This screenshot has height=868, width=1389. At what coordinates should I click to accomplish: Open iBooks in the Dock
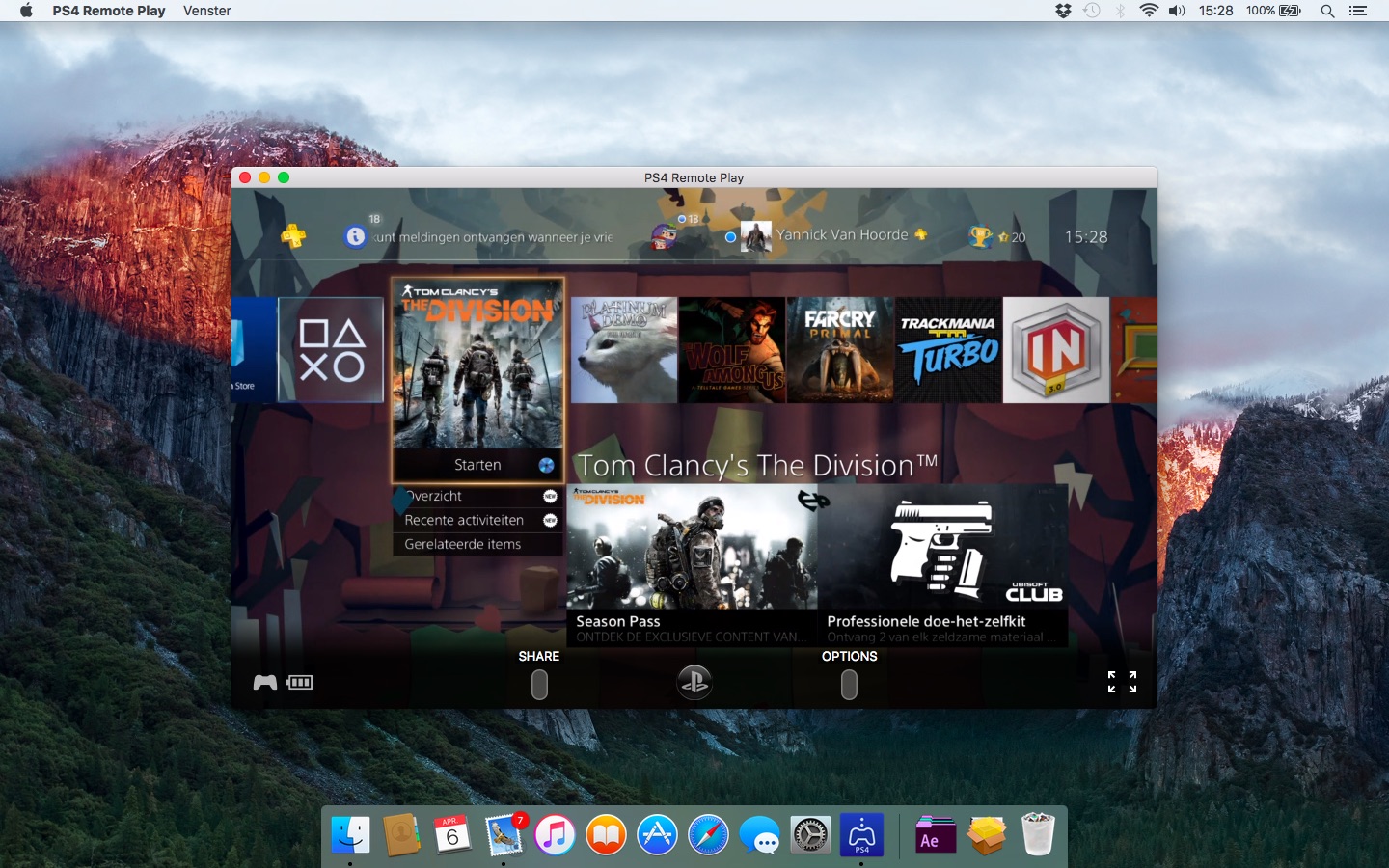click(606, 834)
